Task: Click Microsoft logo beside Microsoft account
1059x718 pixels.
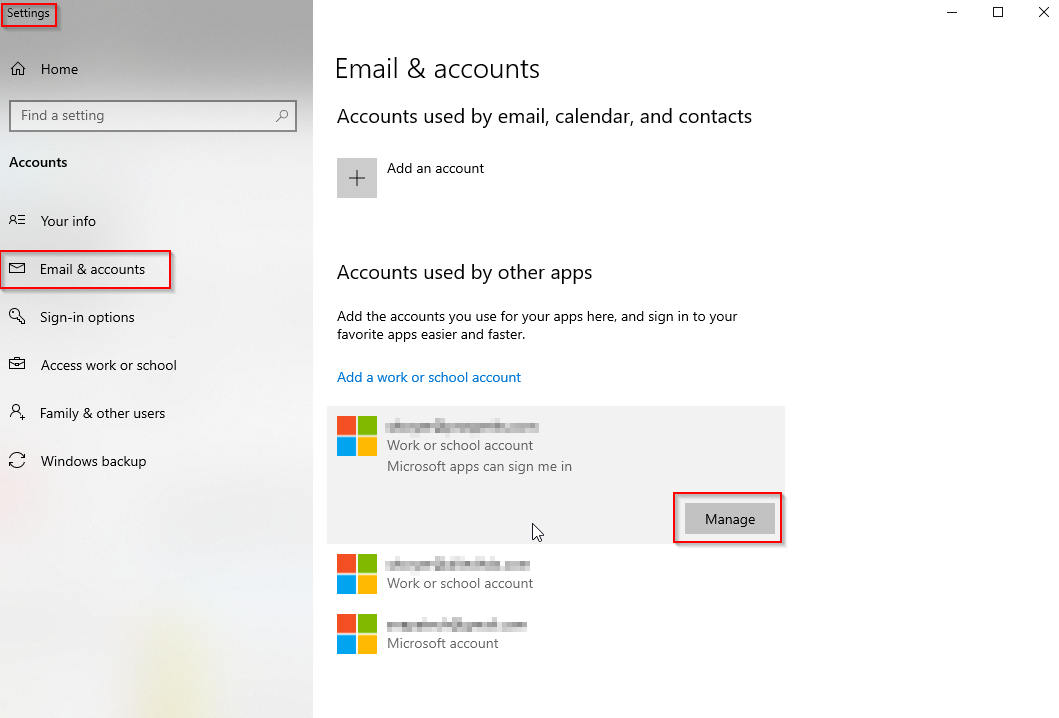Action: [x=357, y=634]
